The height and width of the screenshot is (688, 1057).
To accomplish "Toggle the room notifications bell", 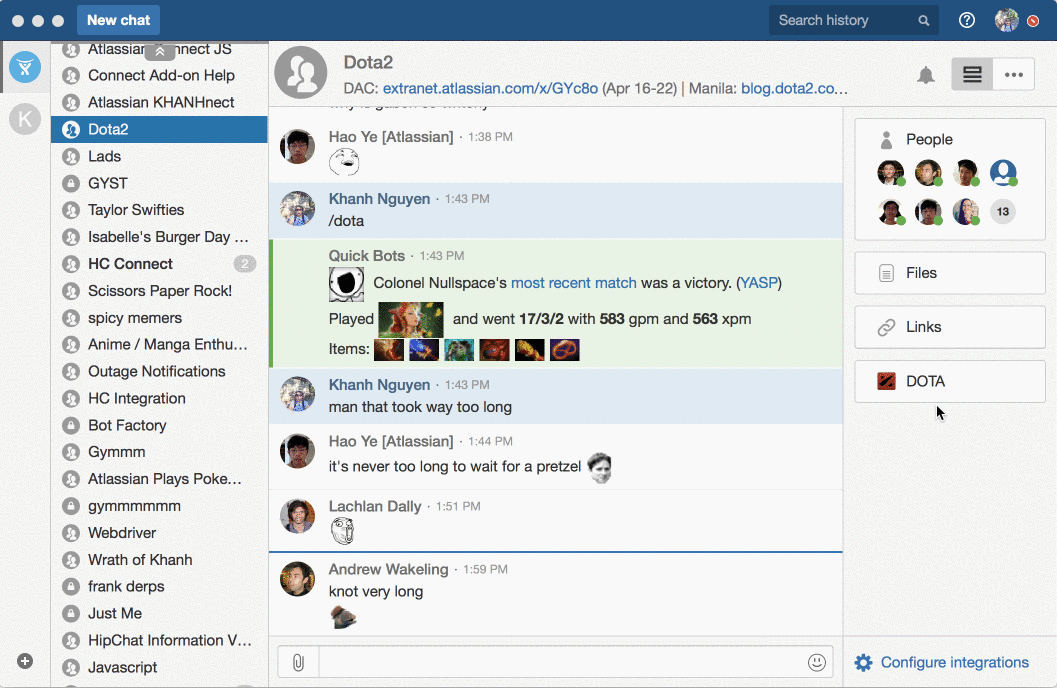I will [x=926, y=75].
